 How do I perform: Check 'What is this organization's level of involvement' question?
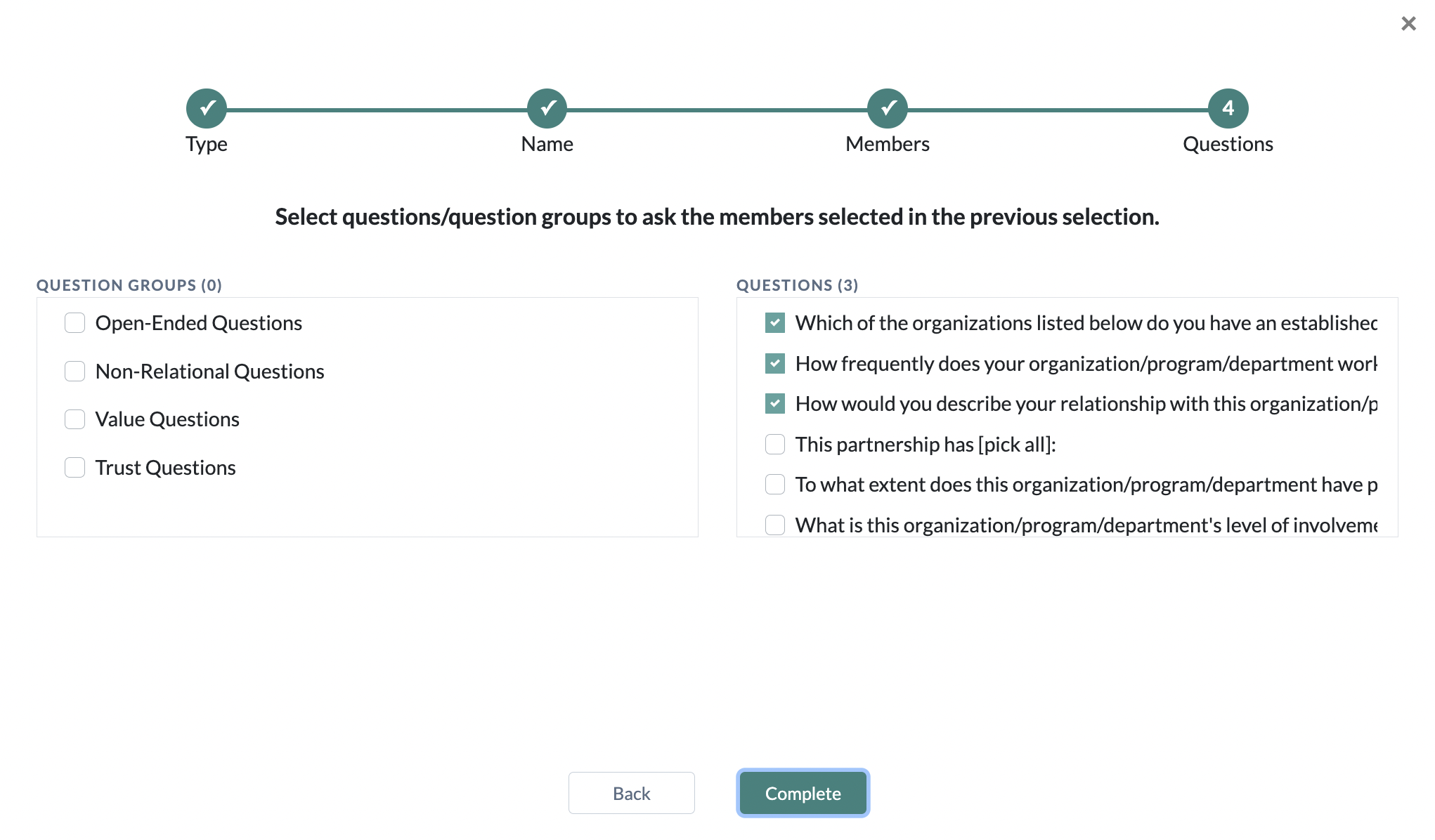click(x=774, y=525)
